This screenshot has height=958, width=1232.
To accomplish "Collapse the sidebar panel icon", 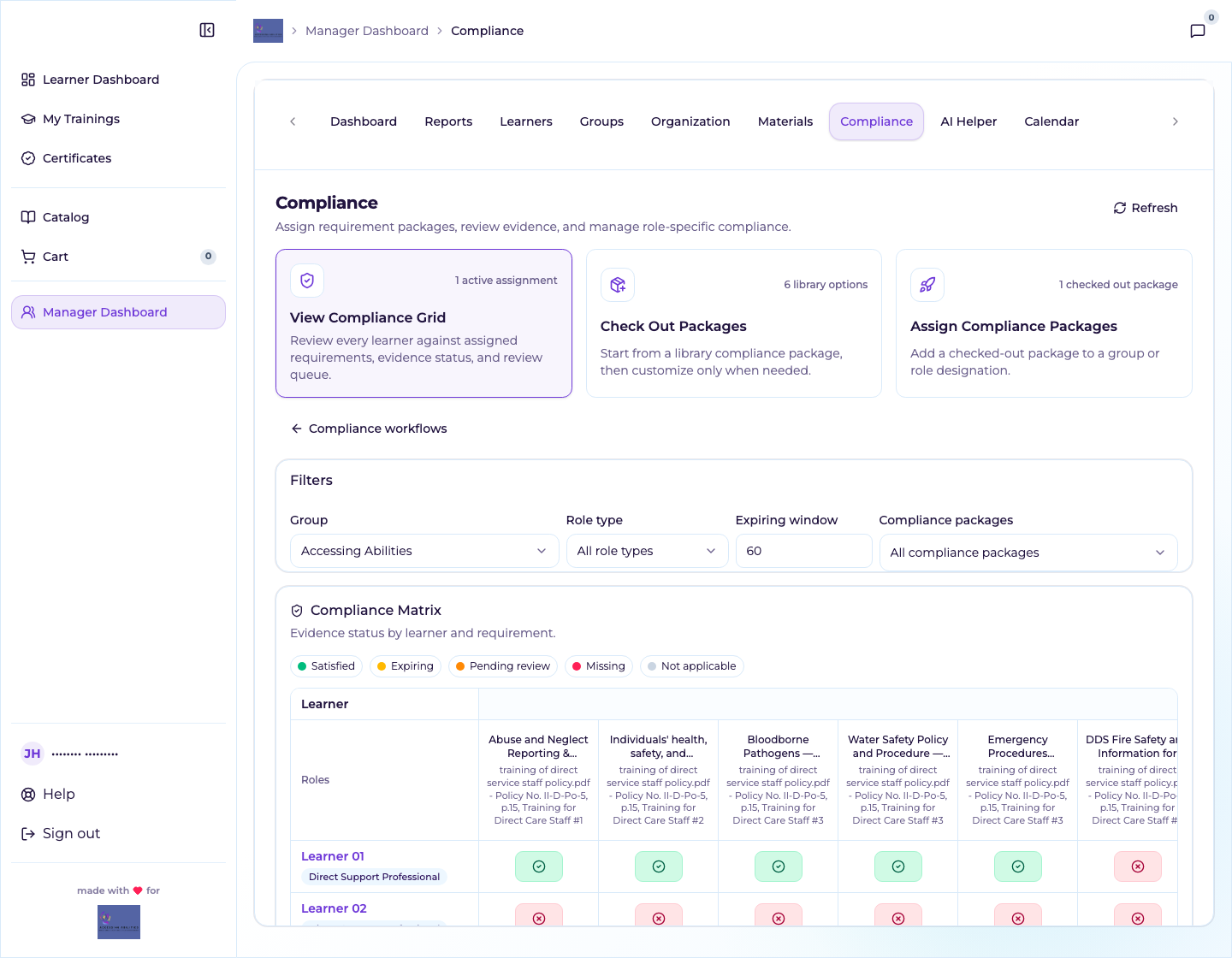I will (207, 30).
